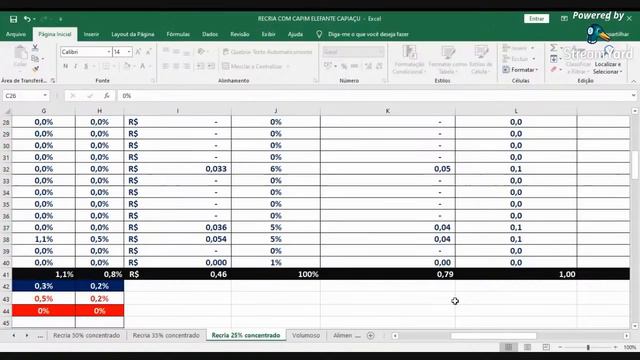This screenshot has width=640, height=360.
Task: Switch to the Fórmulas tab
Action: point(178,34)
